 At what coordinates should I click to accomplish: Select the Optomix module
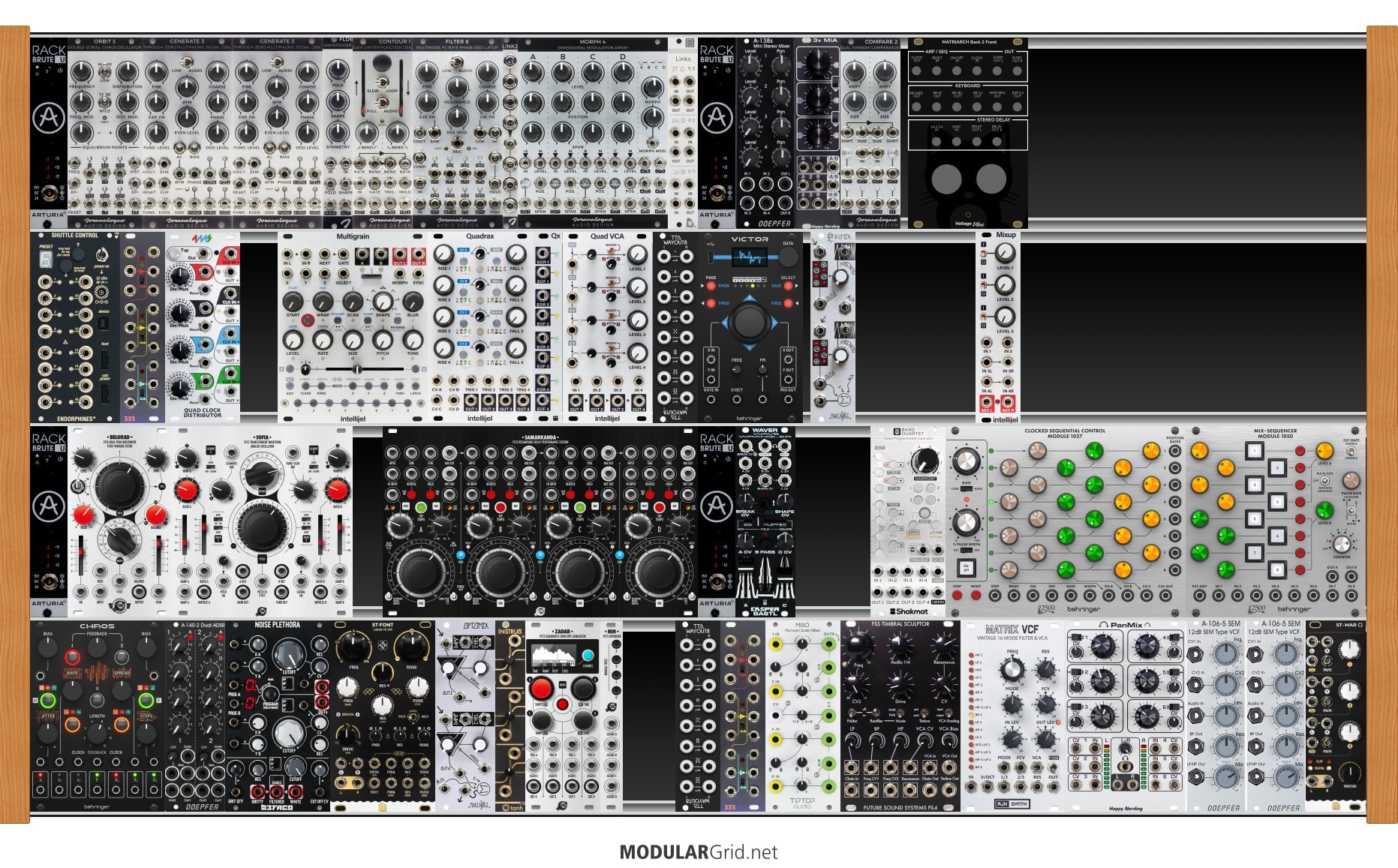[465, 716]
